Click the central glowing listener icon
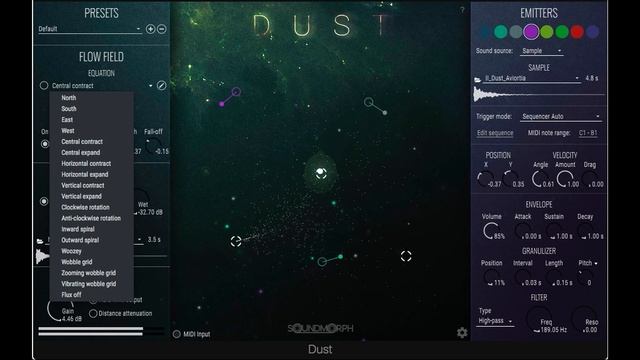The height and width of the screenshot is (360, 640). (x=321, y=173)
